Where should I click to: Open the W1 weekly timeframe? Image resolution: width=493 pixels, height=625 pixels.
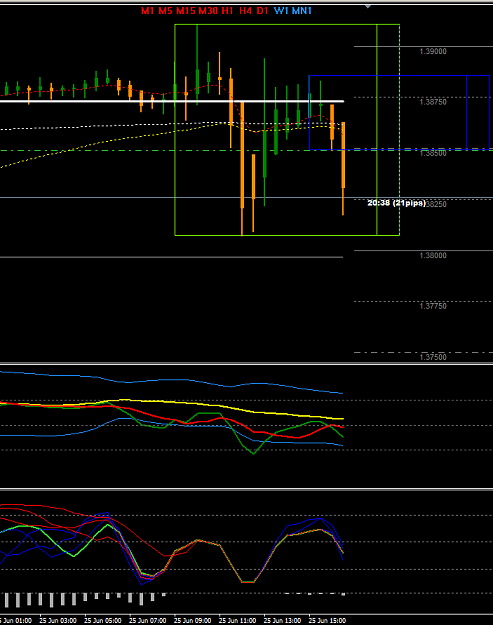281,11
